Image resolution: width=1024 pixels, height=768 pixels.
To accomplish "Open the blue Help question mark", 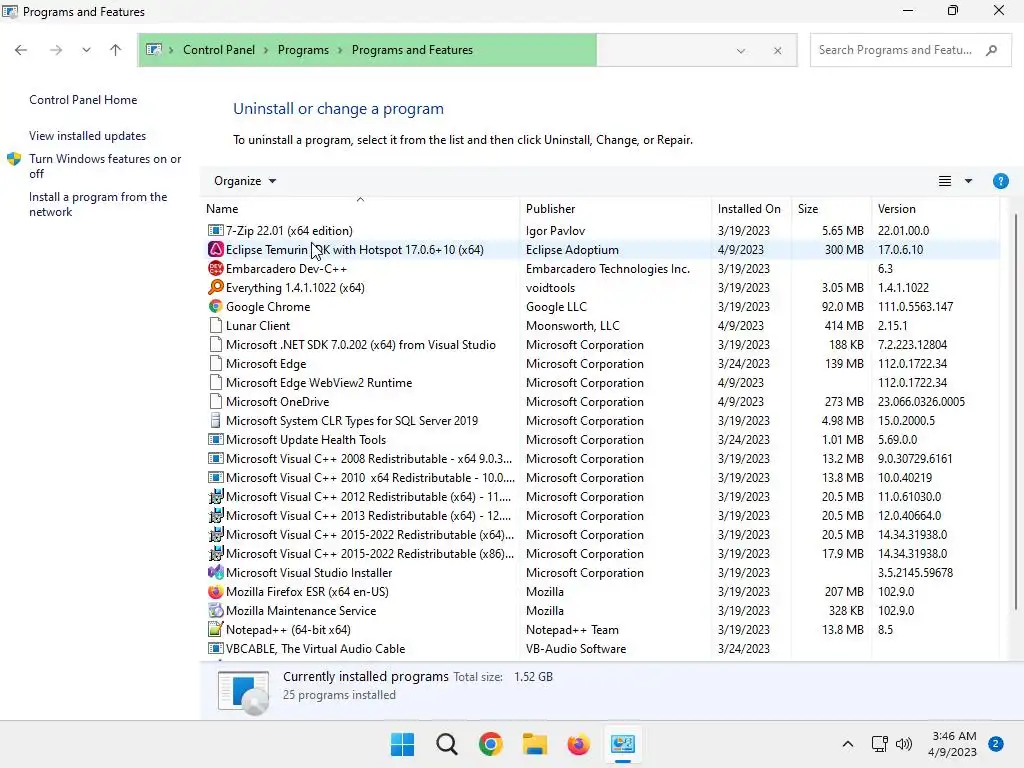I will (x=1000, y=181).
